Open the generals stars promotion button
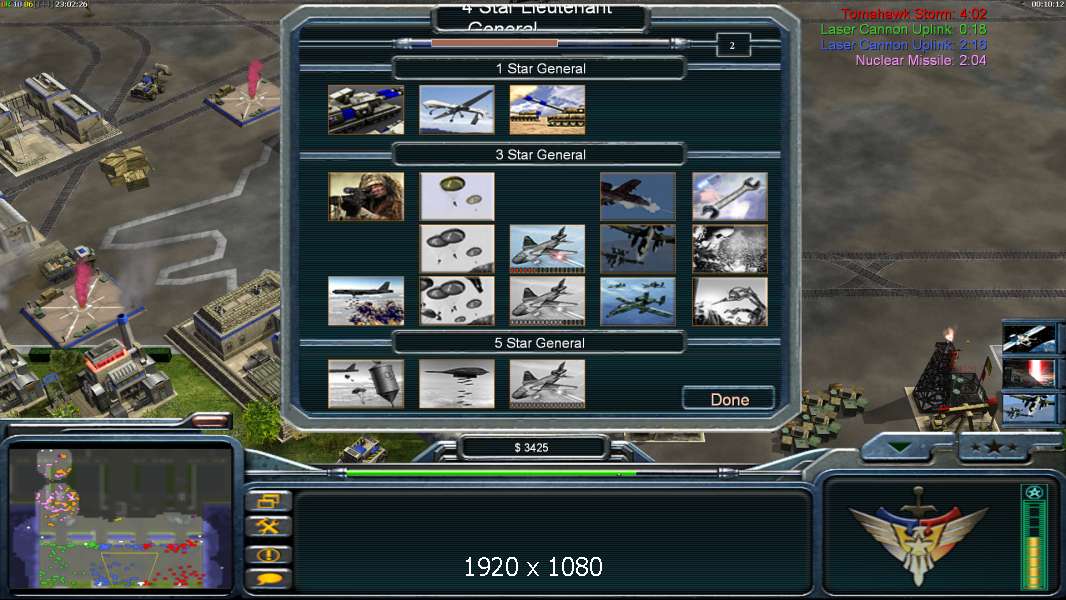The width and height of the screenshot is (1066, 600). pyautogui.click(x=993, y=447)
